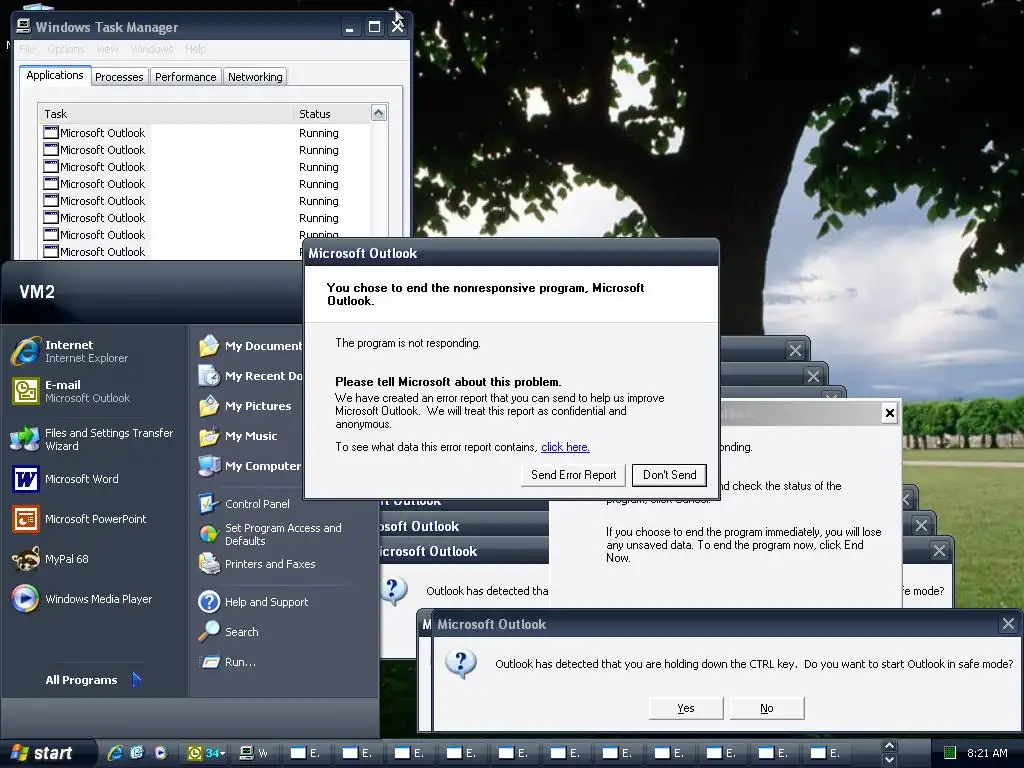The image size is (1024, 768).
Task: Open the Options menu in Task Manager
Action: pos(65,49)
